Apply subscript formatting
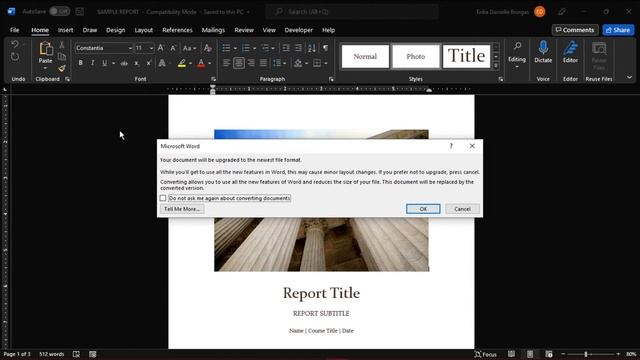 [x=137, y=63]
